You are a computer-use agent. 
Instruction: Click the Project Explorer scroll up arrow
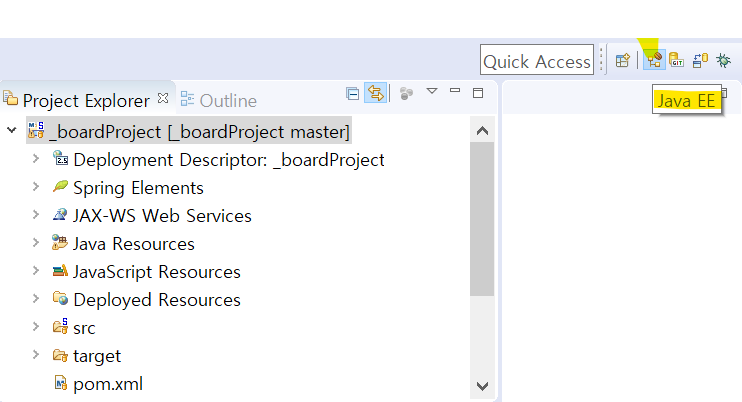point(482,131)
